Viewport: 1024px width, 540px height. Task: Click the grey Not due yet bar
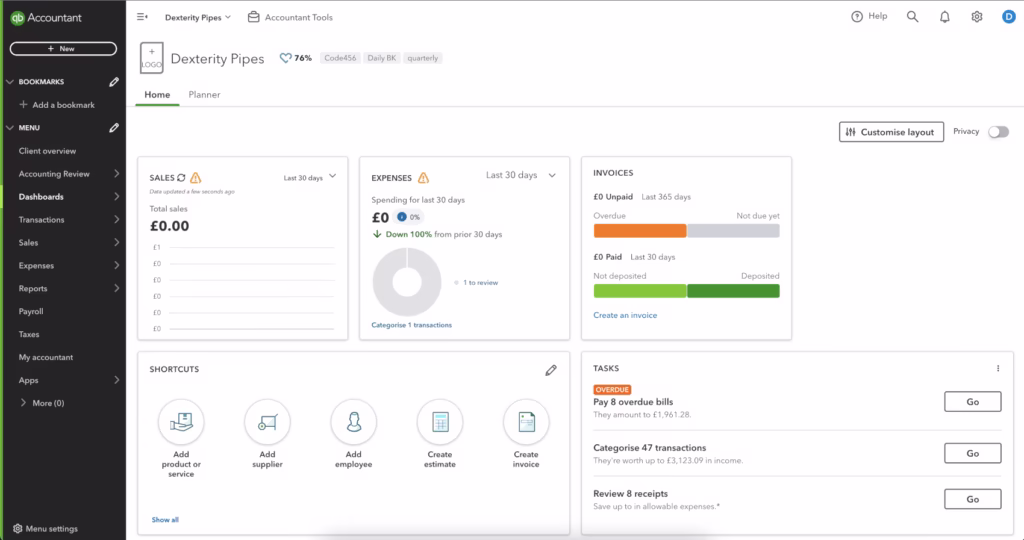point(733,230)
